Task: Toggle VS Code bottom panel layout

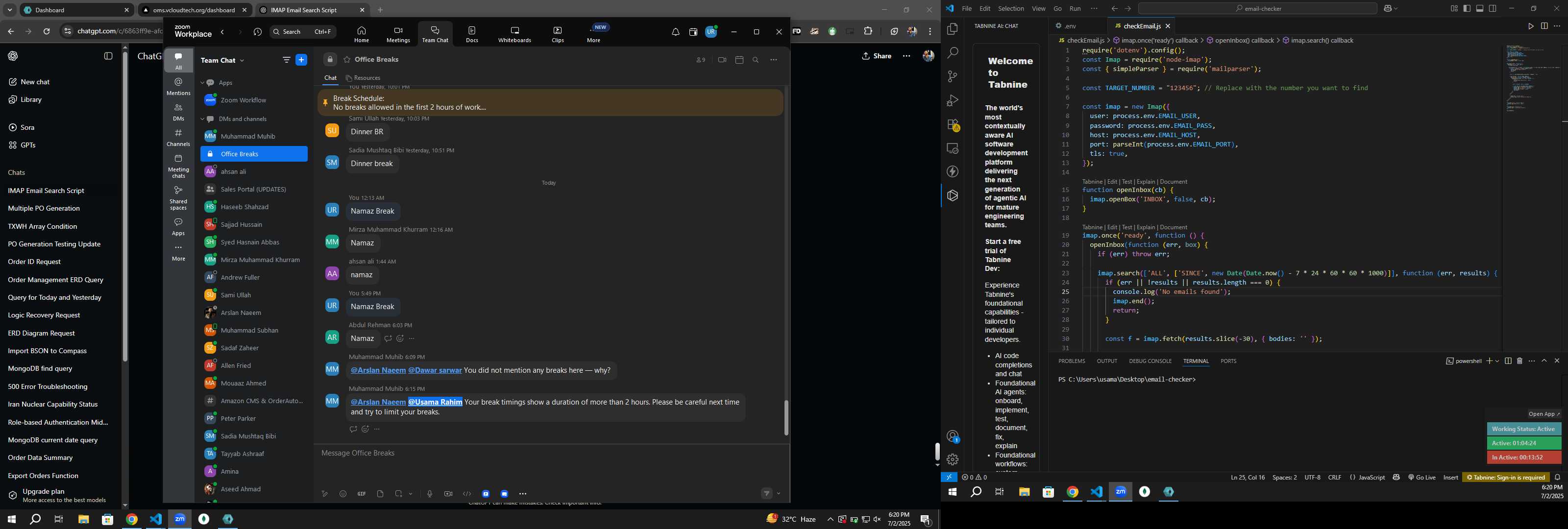Action: tap(1480, 8)
